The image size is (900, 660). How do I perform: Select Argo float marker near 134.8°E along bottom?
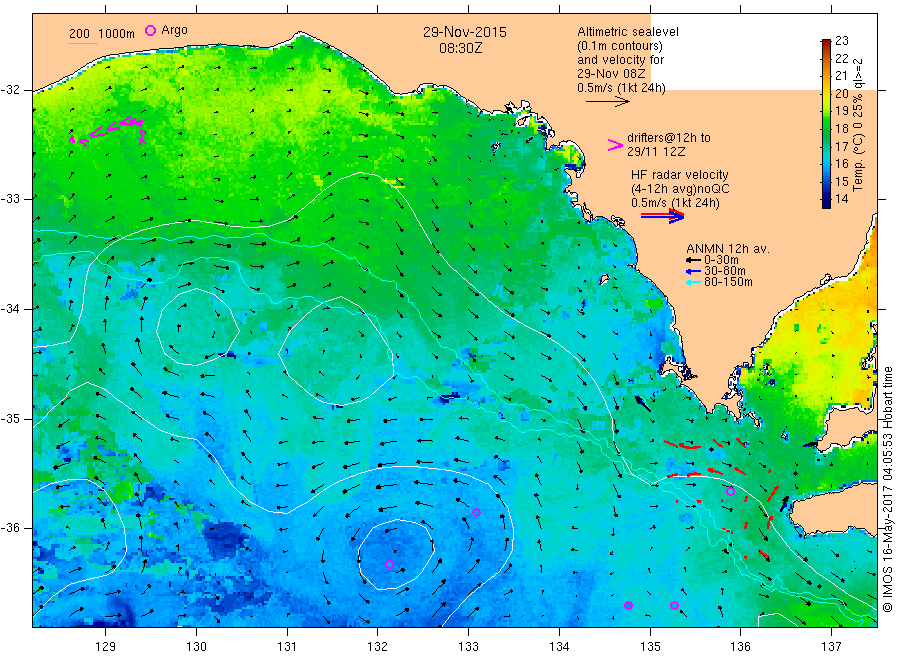(629, 605)
